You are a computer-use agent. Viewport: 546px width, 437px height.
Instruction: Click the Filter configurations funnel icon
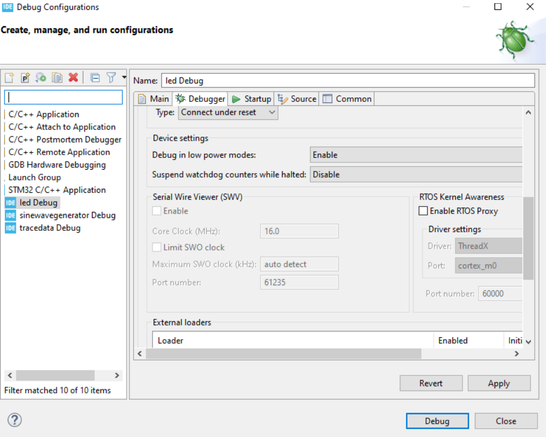[111, 77]
